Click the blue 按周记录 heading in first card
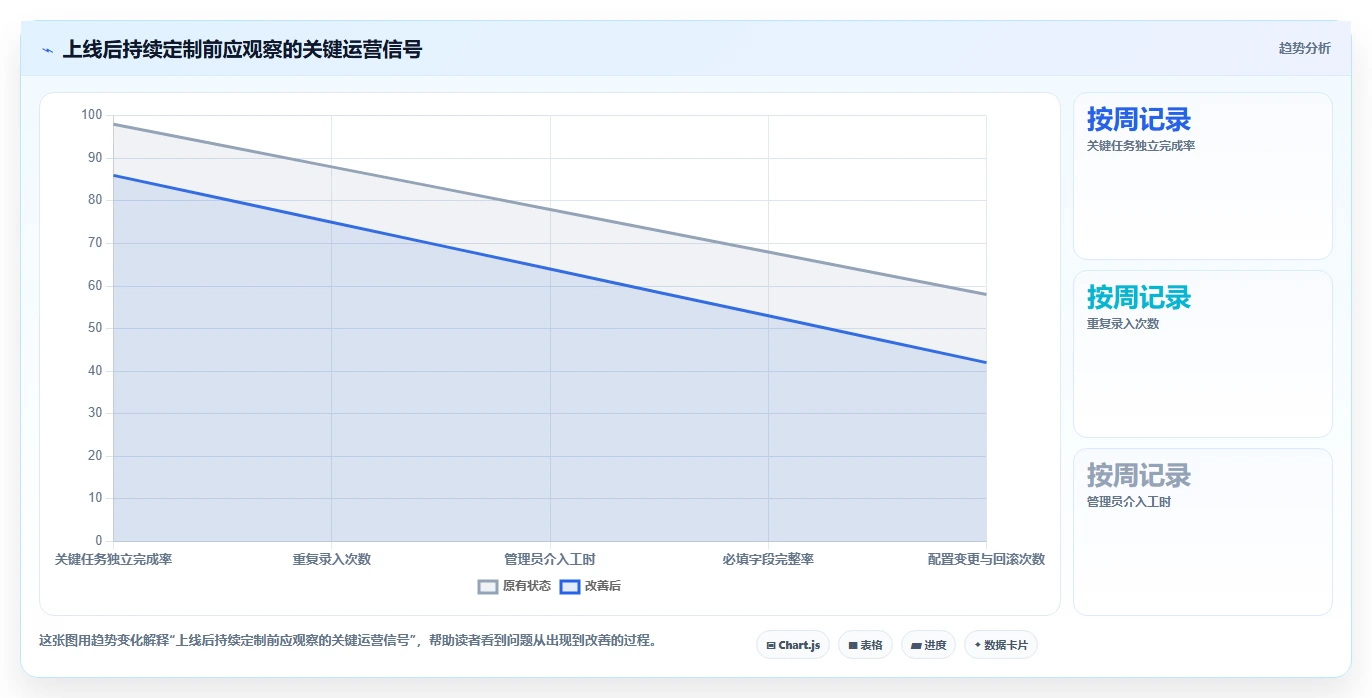1372x698 pixels. pyautogui.click(x=1139, y=120)
